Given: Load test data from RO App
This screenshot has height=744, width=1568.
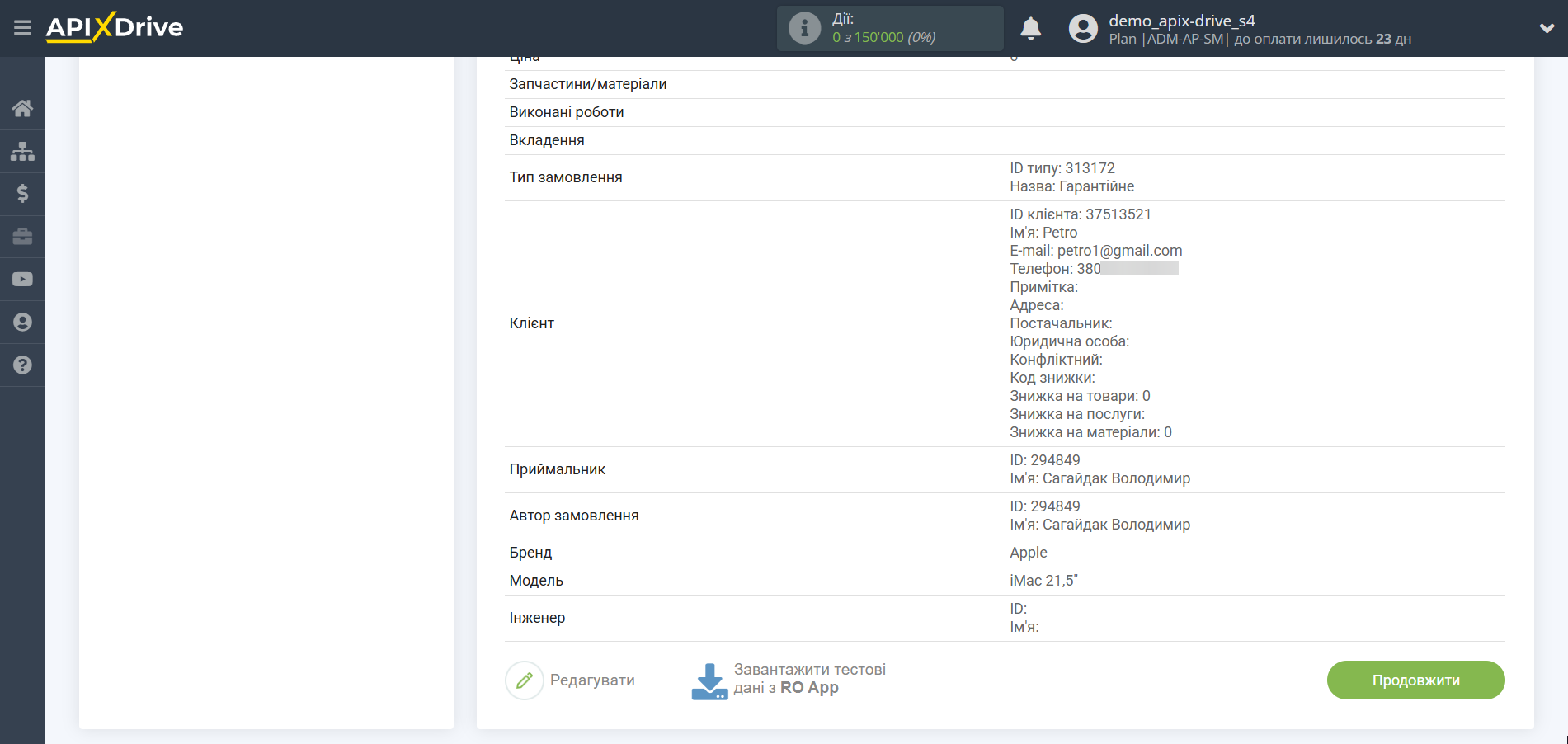Looking at the screenshot, I should click(x=809, y=679).
